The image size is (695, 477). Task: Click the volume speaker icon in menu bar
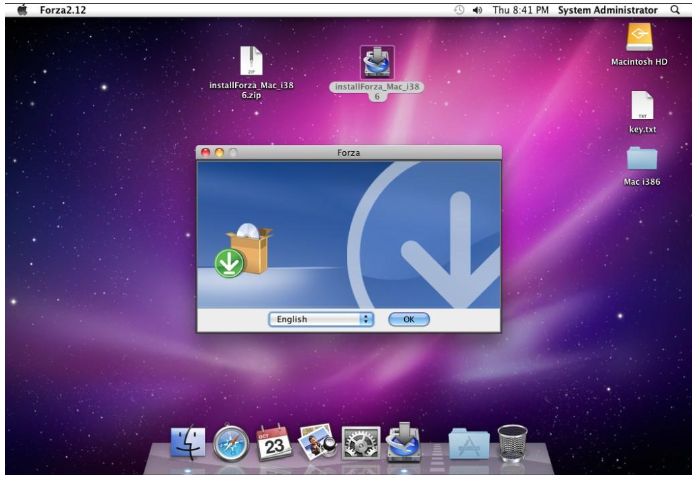477,10
